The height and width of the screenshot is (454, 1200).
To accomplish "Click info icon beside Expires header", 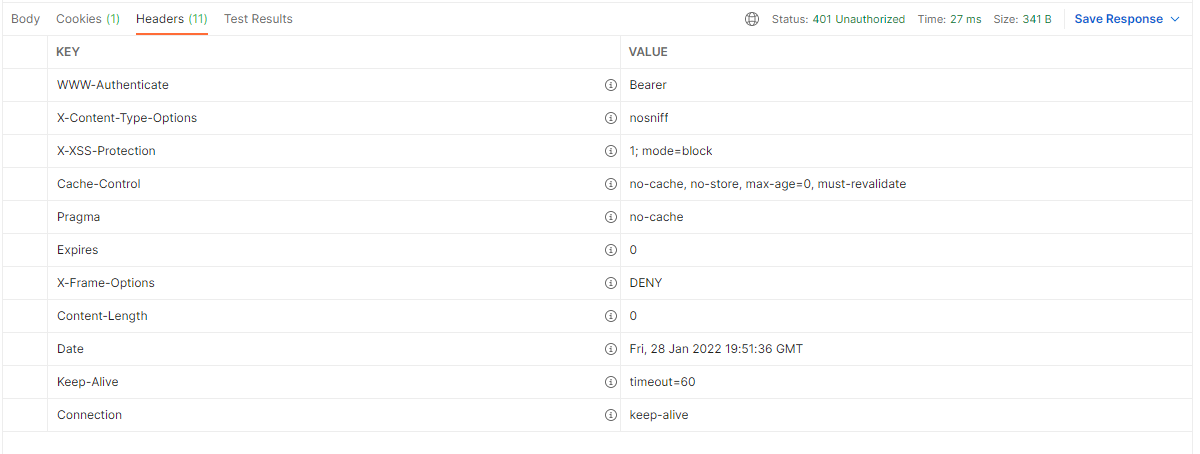I will click(610, 250).
